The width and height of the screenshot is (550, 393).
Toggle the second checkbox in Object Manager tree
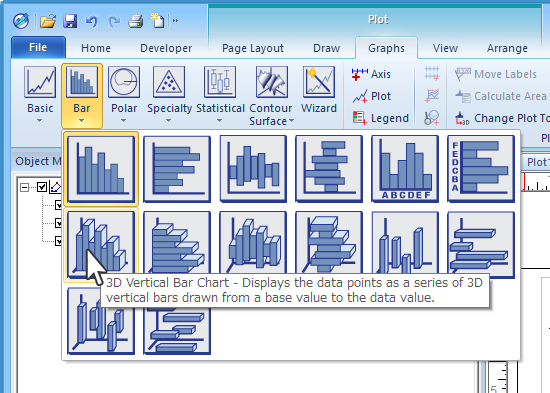tap(59, 205)
